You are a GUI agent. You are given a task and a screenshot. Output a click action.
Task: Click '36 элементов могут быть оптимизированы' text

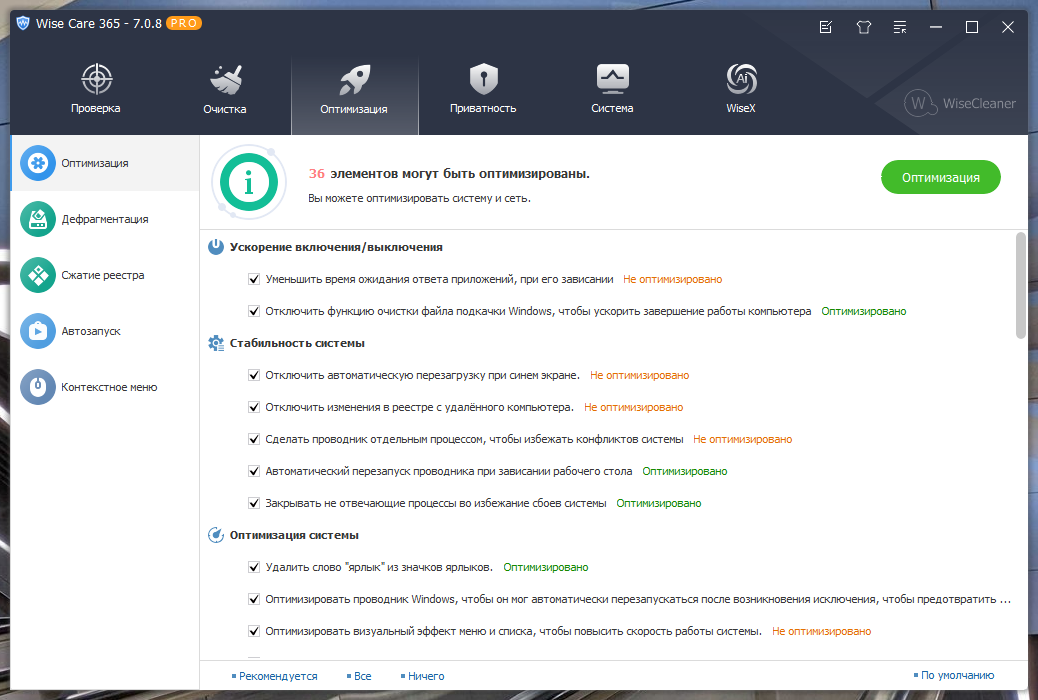pos(449,174)
